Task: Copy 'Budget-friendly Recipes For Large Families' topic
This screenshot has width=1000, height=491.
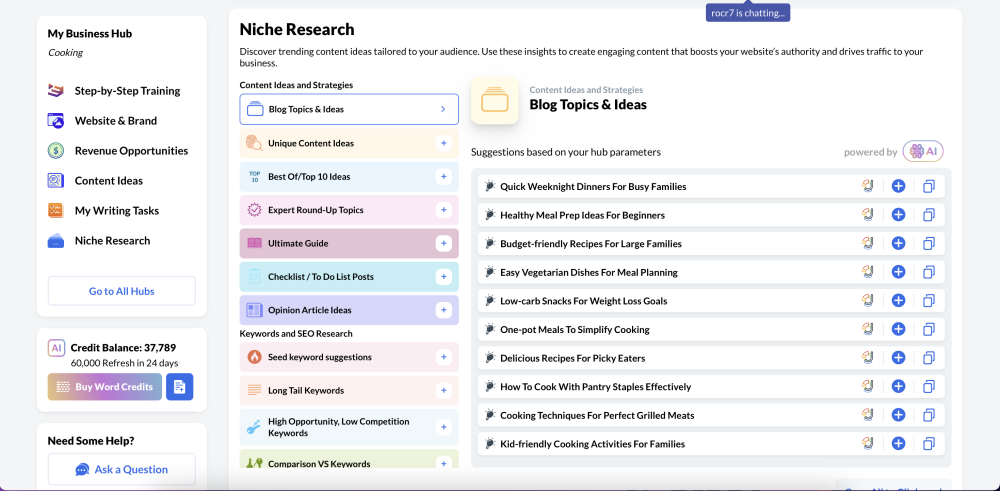Action: click(x=929, y=244)
